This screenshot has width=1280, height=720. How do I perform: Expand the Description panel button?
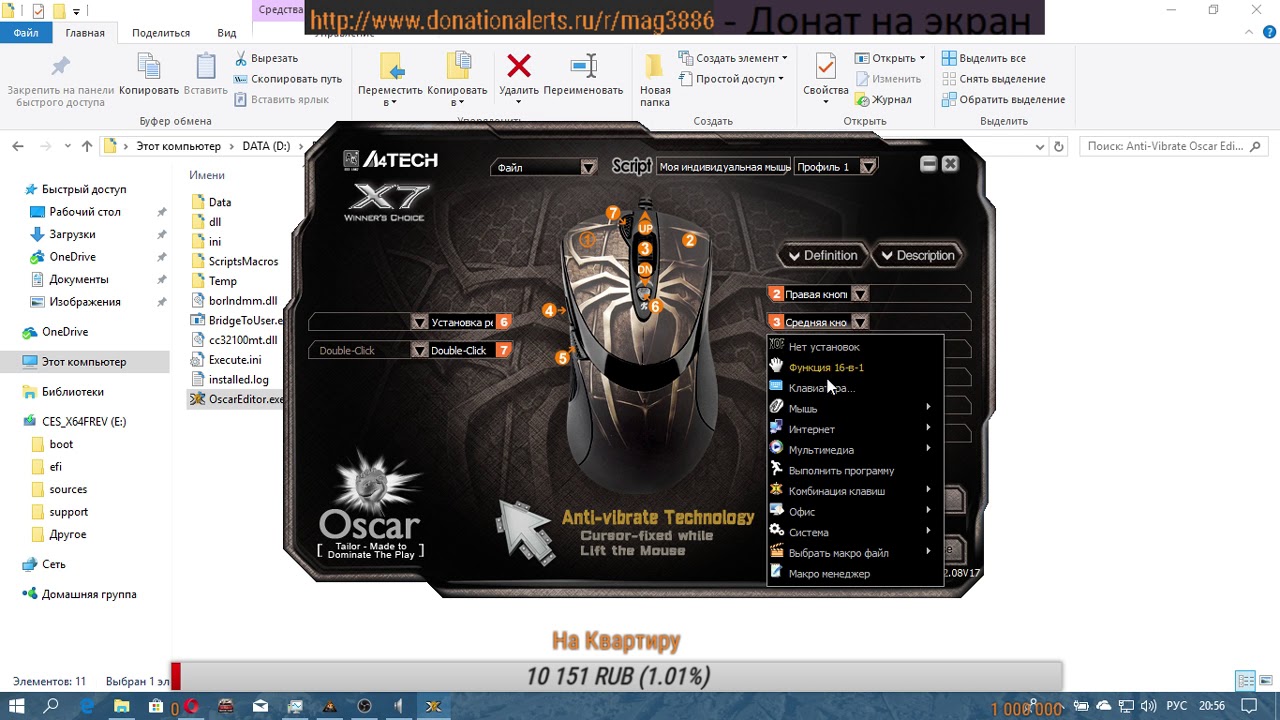(x=916, y=256)
